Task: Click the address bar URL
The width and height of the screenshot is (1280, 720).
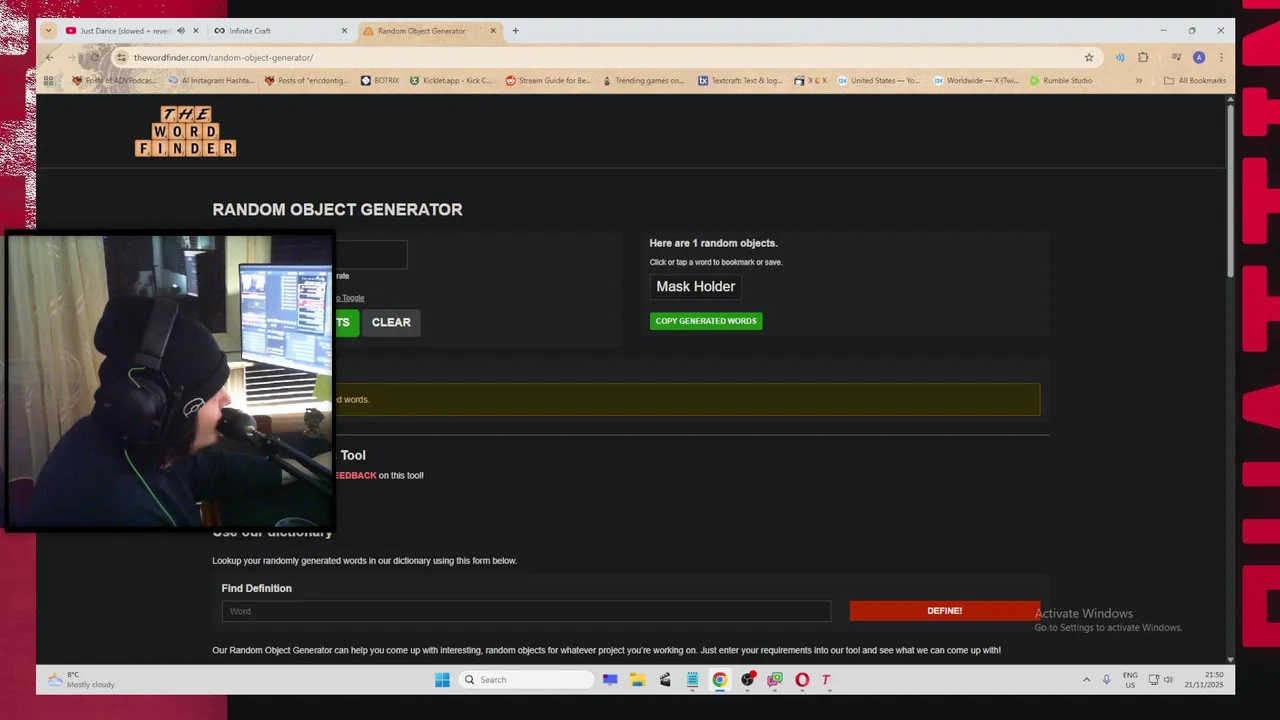Action: pos(223,58)
